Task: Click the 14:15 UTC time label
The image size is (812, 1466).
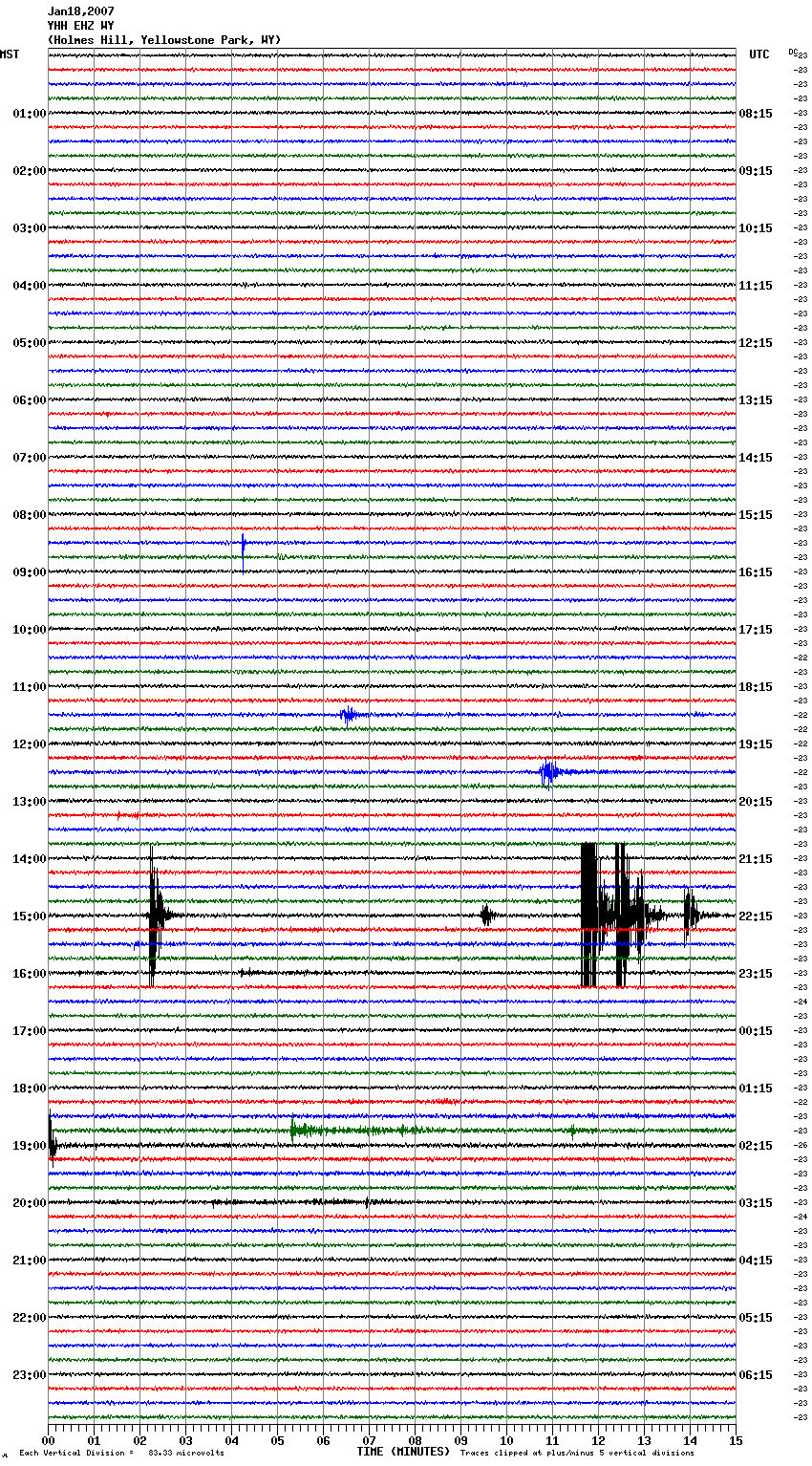Action: click(756, 458)
